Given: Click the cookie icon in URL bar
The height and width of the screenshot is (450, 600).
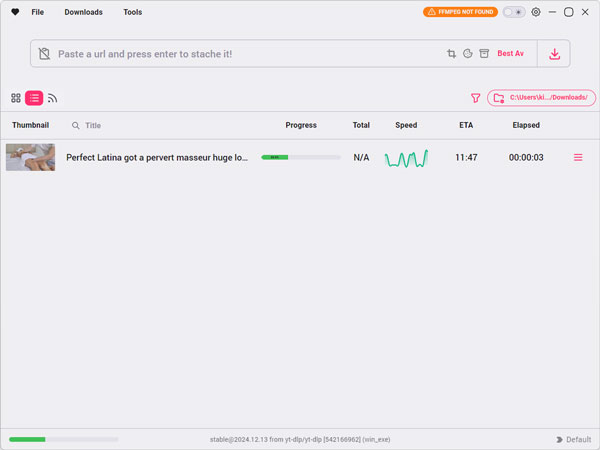Looking at the screenshot, I should pyautogui.click(x=468, y=54).
